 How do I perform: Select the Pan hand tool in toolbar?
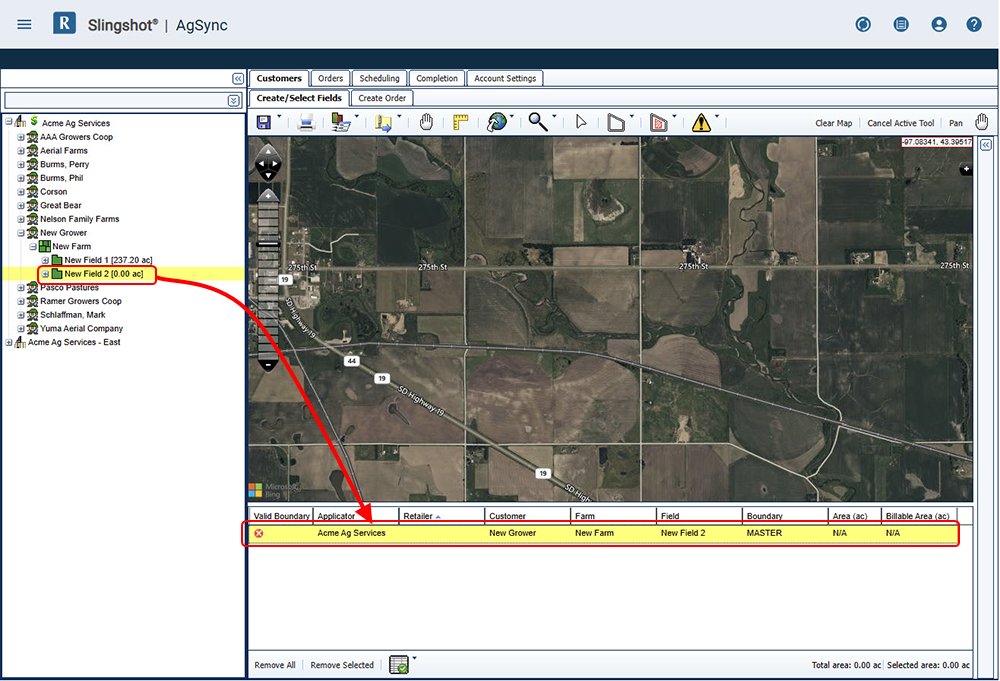(426, 122)
